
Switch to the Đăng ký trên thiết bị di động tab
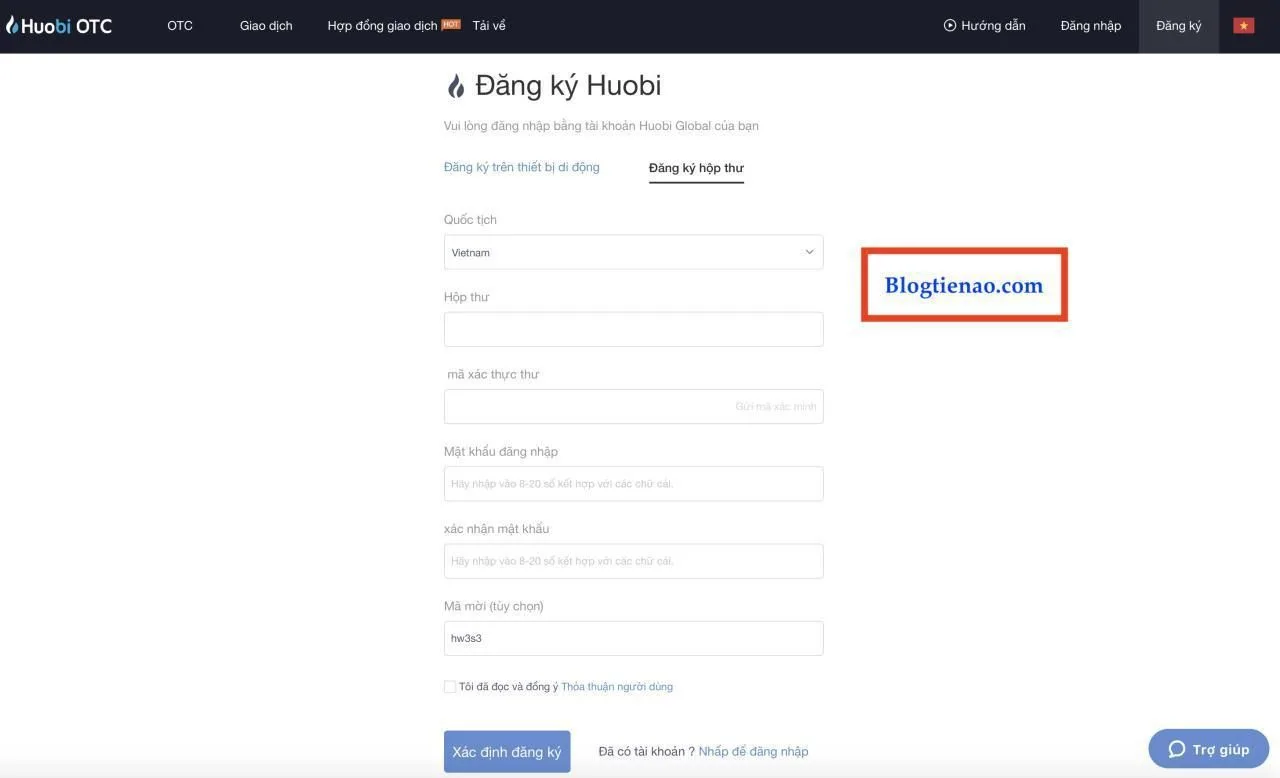[x=521, y=166]
